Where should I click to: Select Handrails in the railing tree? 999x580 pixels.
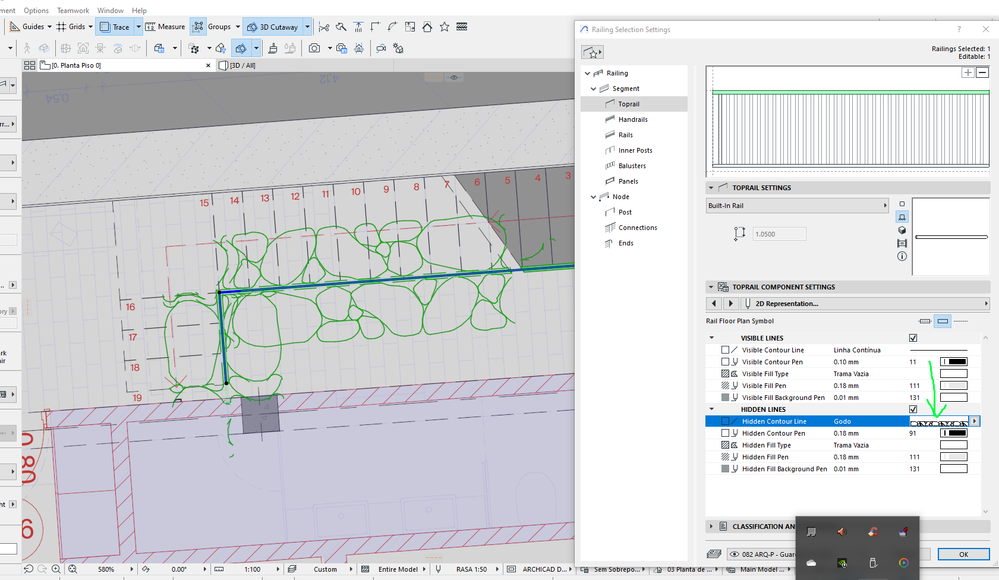click(x=632, y=119)
